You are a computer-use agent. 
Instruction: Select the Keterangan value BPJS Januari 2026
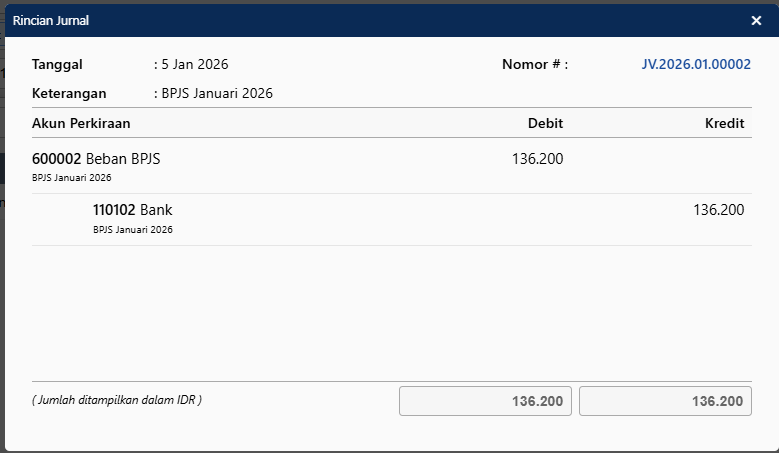click(x=217, y=93)
